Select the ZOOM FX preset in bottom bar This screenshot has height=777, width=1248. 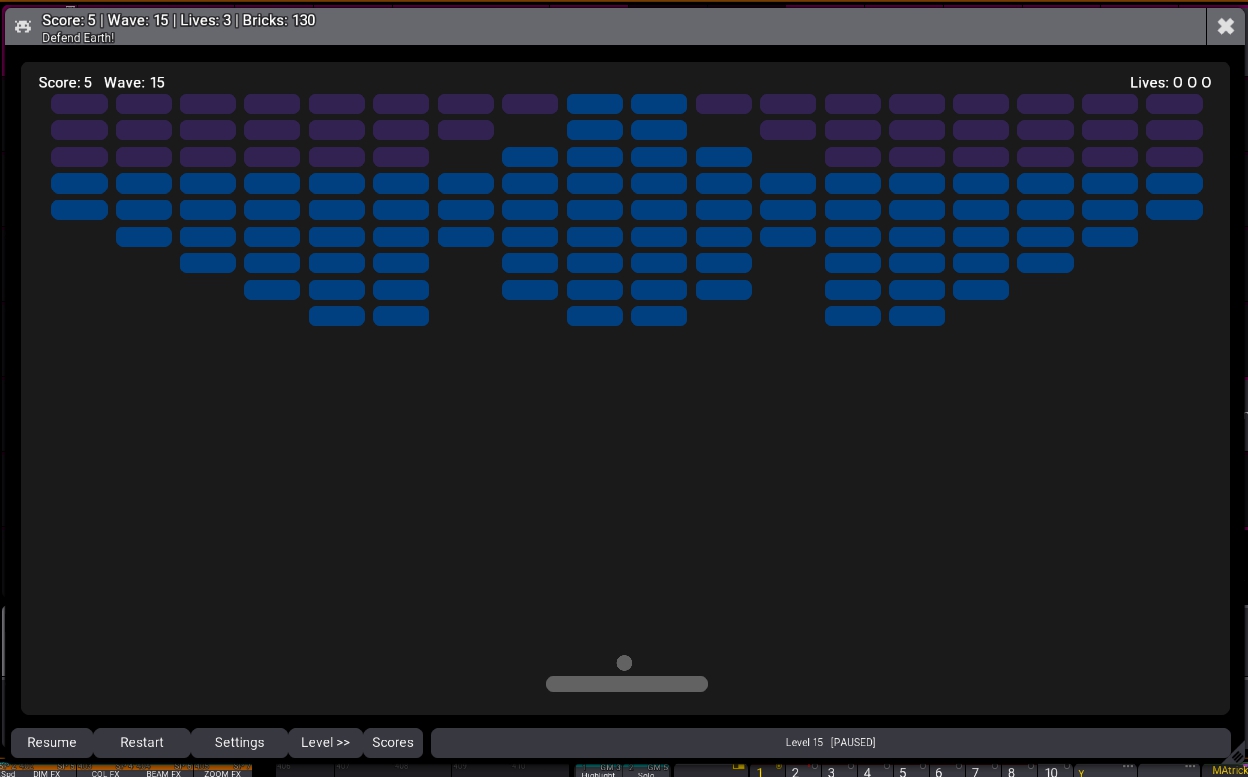pos(222,771)
